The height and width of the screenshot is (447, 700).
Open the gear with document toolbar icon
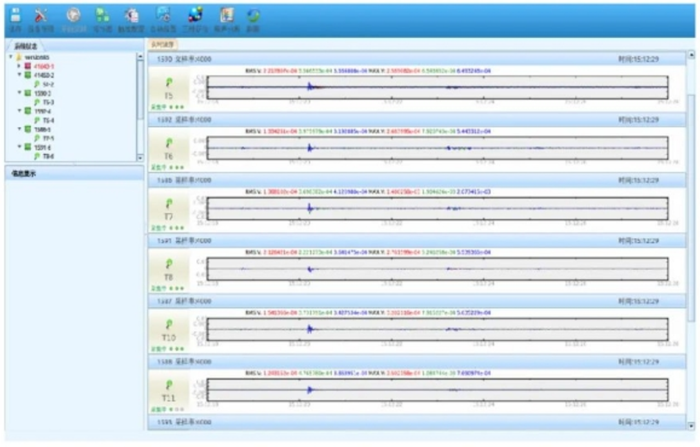(131, 16)
